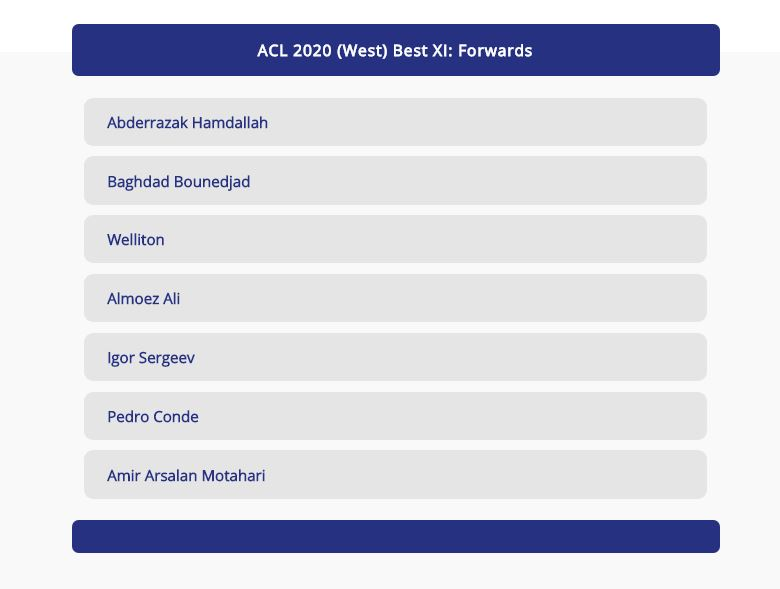780x589 pixels.
Task: Choose the Welliton option
Action: point(395,240)
